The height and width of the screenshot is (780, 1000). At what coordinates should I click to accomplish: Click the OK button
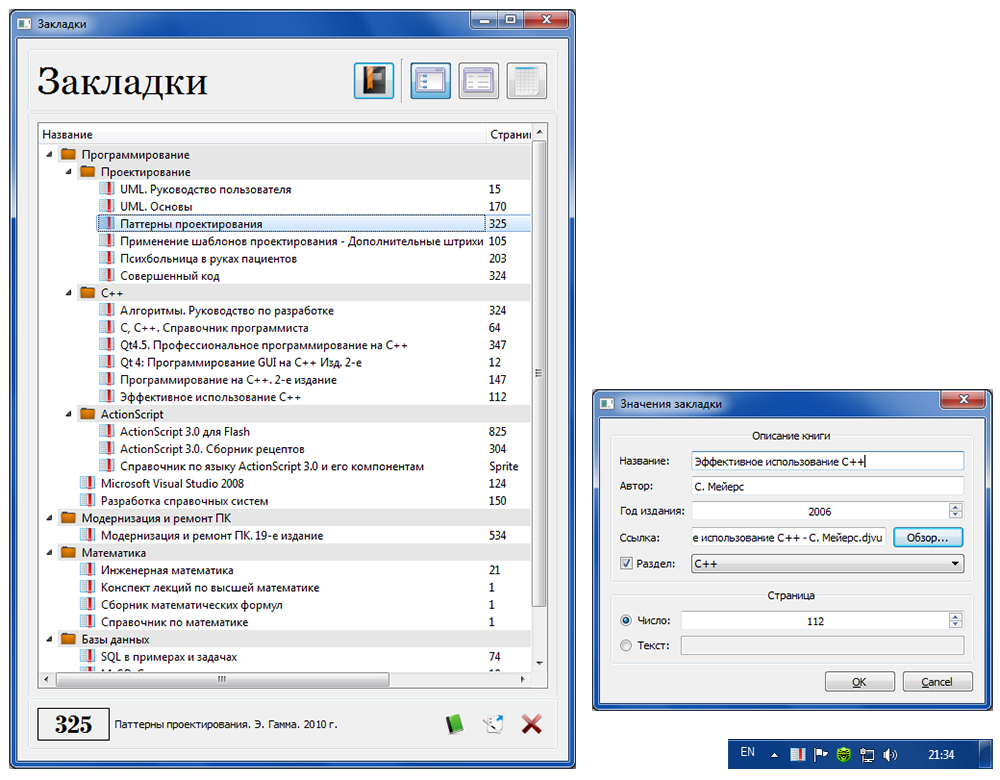(x=859, y=682)
